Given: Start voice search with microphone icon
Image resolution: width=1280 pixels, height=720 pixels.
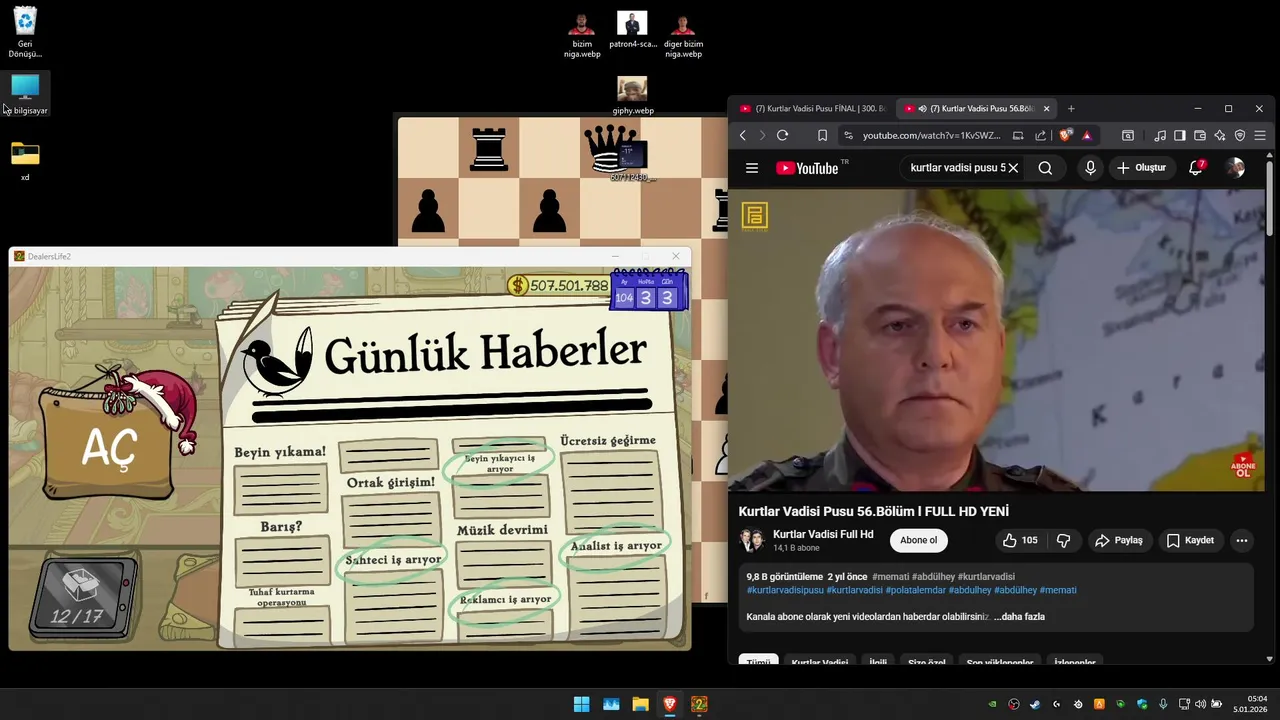Looking at the screenshot, I should [x=1091, y=168].
